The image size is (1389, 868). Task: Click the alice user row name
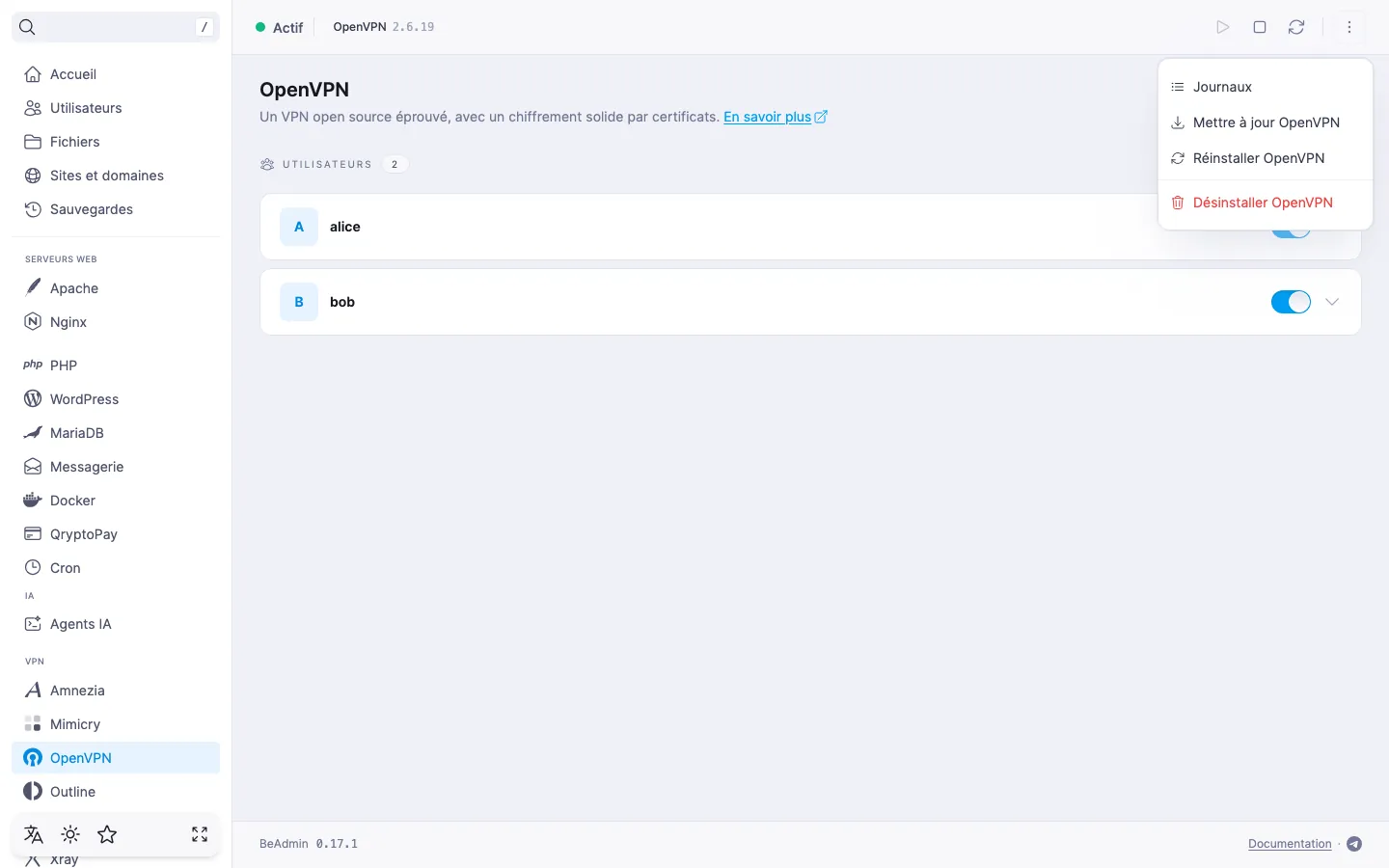345,227
